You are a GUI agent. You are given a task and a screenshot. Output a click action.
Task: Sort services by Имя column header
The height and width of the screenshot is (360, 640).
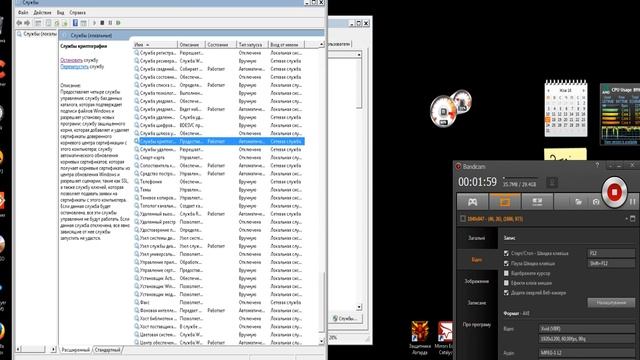pos(155,44)
